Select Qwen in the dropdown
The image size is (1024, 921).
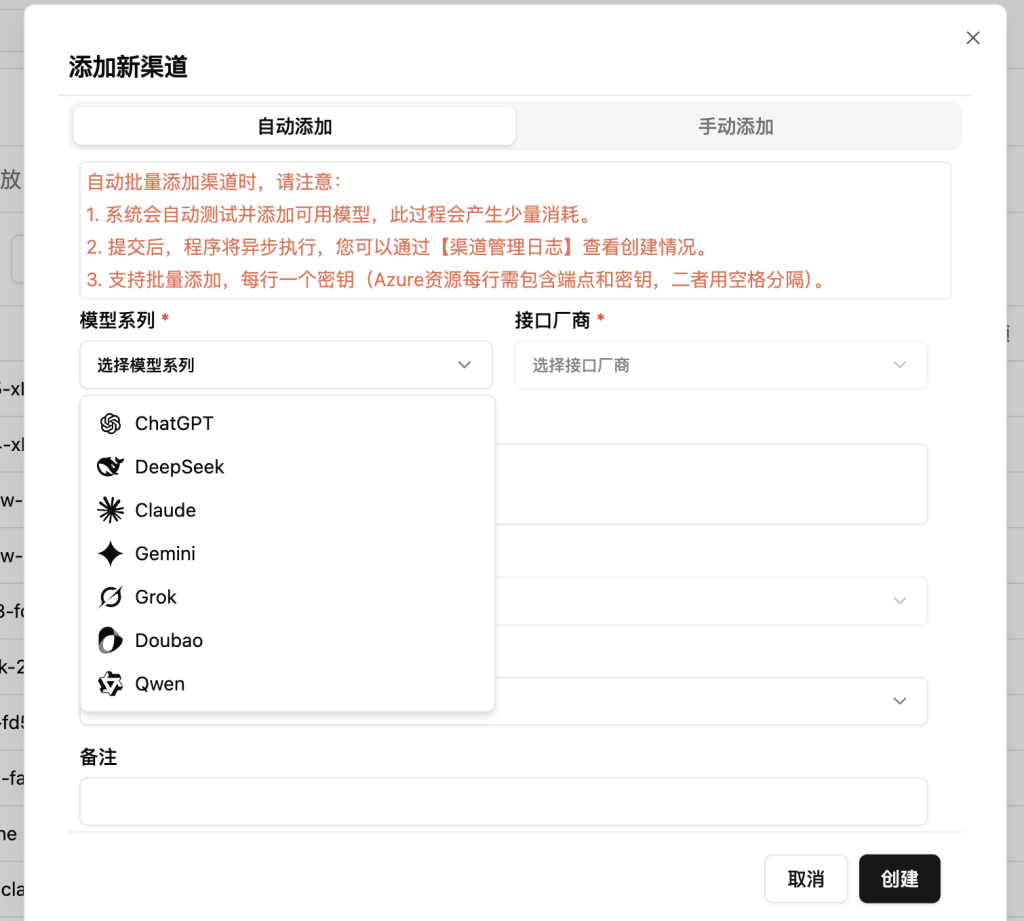pyautogui.click(x=287, y=684)
